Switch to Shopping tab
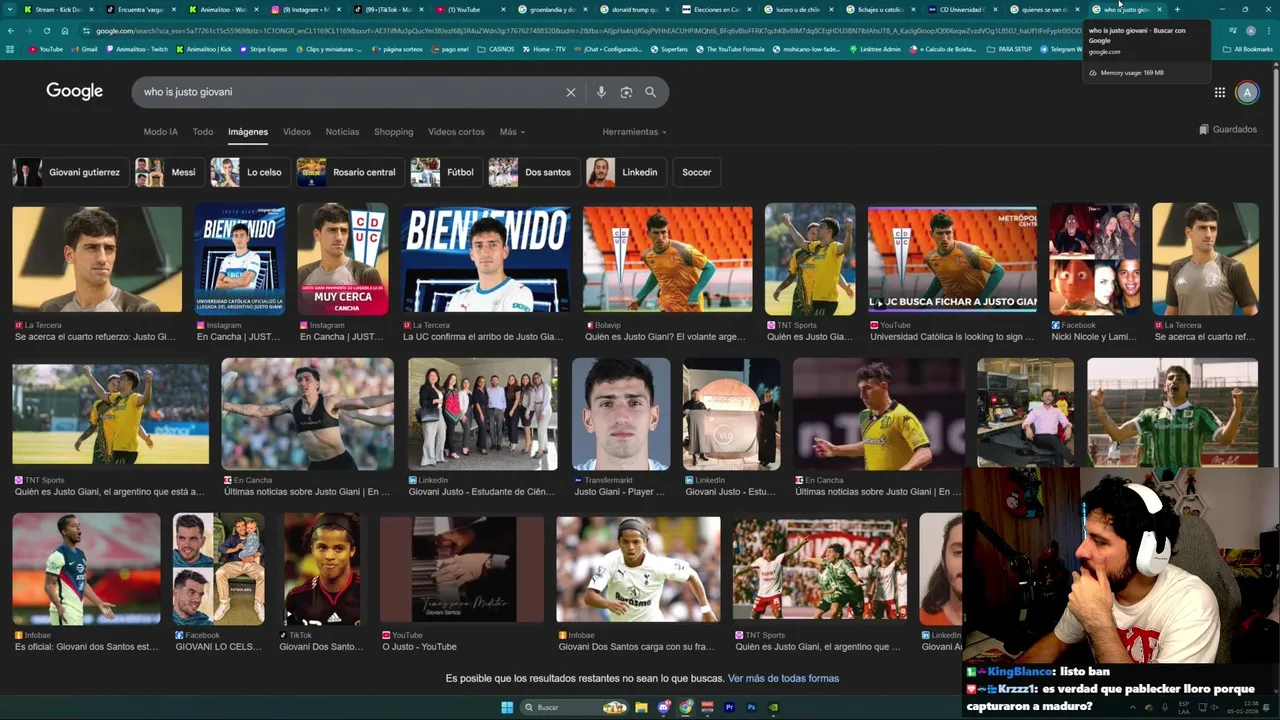Viewport: 1280px width, 720px height. pos(393,132)
